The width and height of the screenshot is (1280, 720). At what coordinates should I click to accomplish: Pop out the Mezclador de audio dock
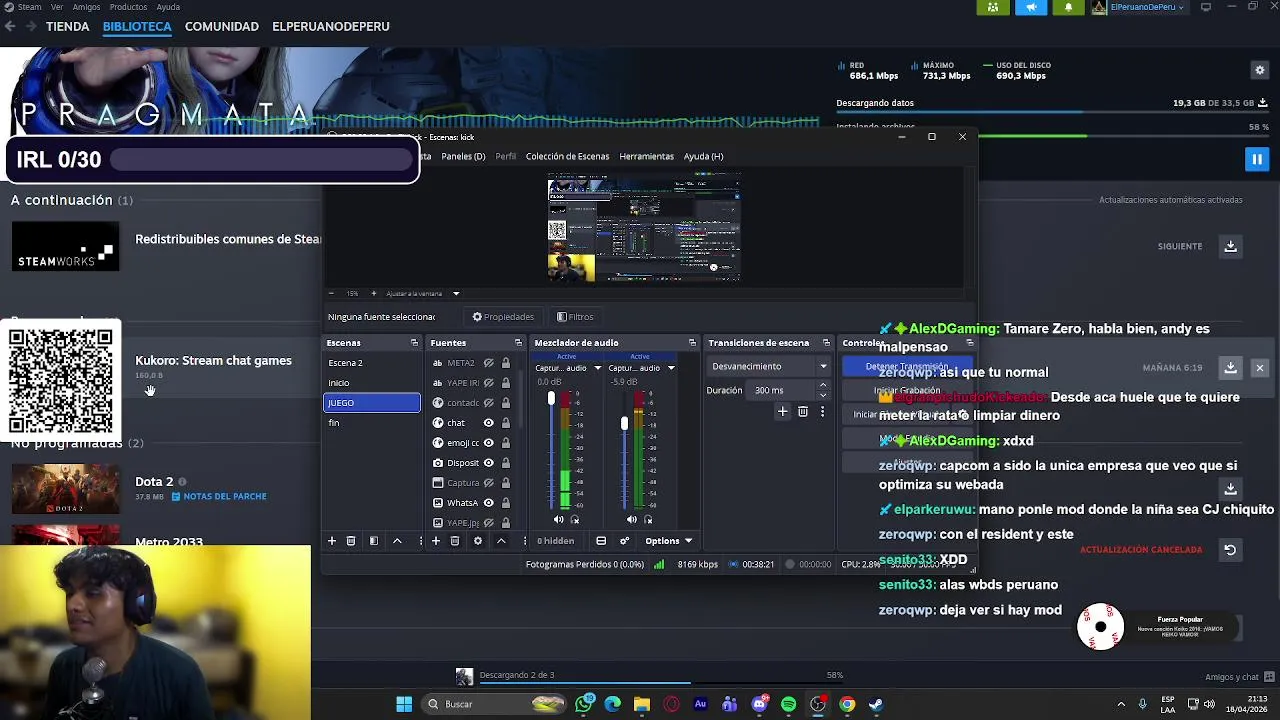click(692, 343)
